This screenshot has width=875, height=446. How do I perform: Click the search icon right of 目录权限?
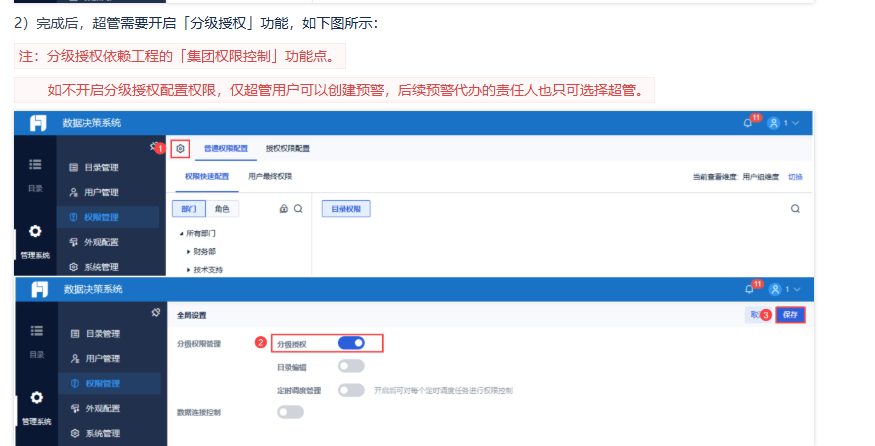click(795, 209)
